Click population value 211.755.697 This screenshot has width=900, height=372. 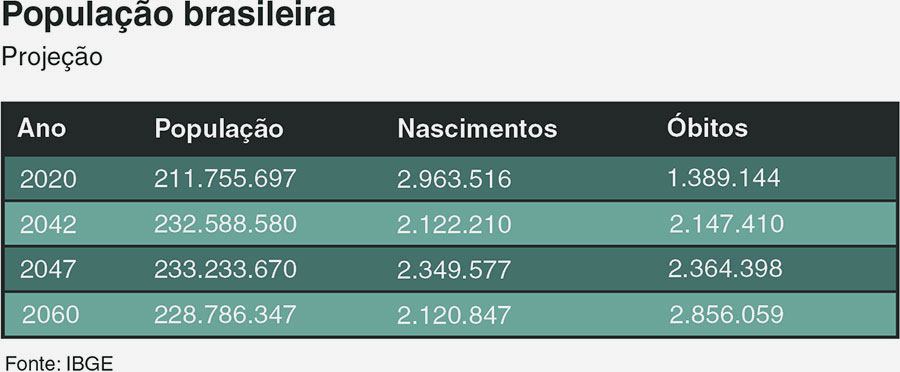[x=225, y=179]
